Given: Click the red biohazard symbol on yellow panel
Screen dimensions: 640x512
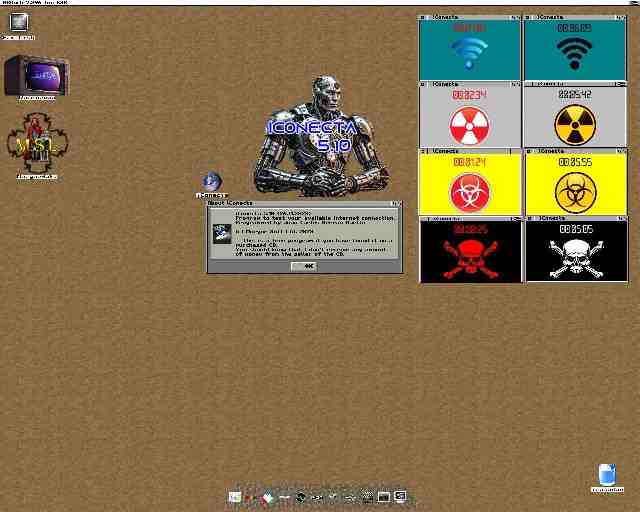Looking at the screenshot, I should [x=469, y=191].
